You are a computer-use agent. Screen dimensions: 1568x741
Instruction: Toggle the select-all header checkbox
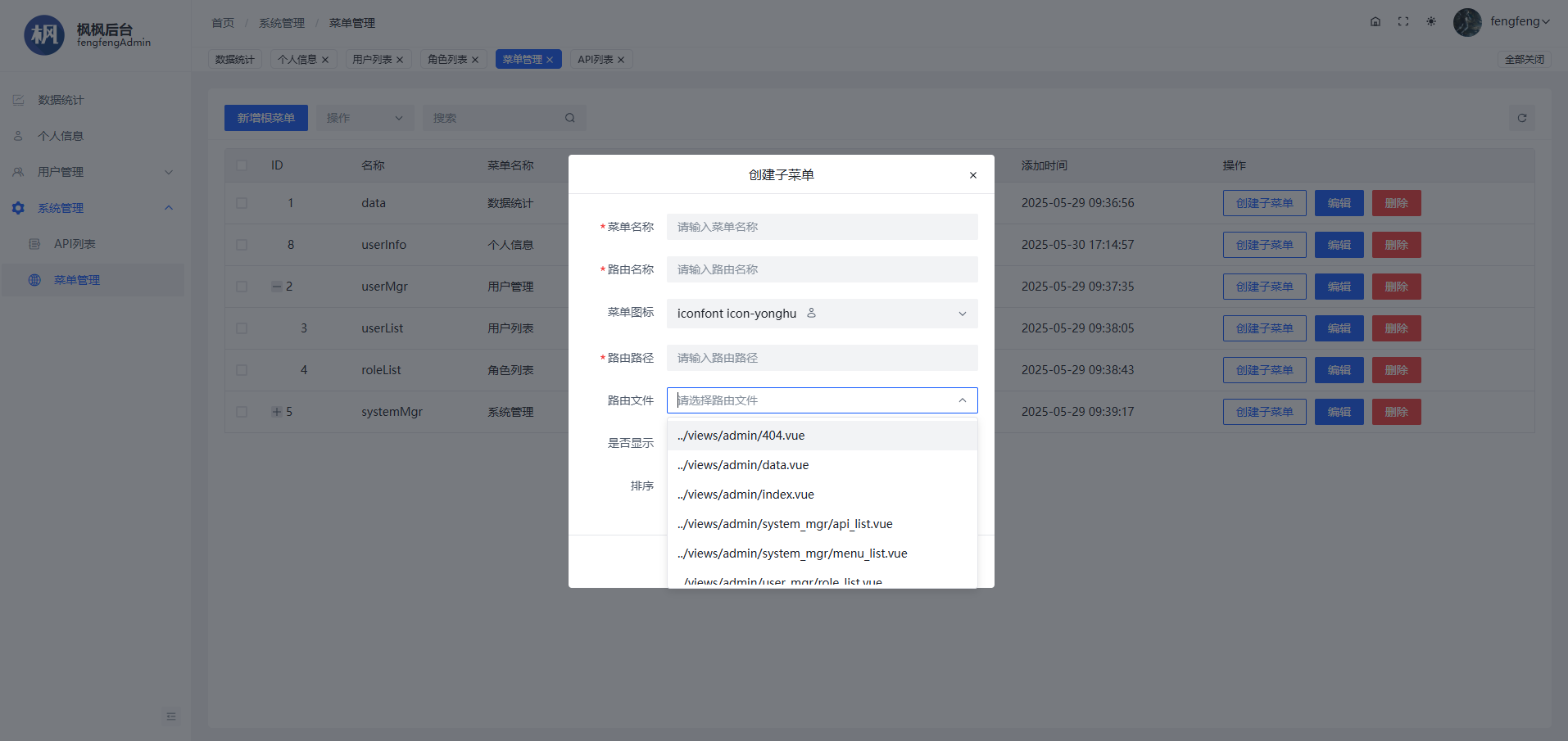click(242, 165)
